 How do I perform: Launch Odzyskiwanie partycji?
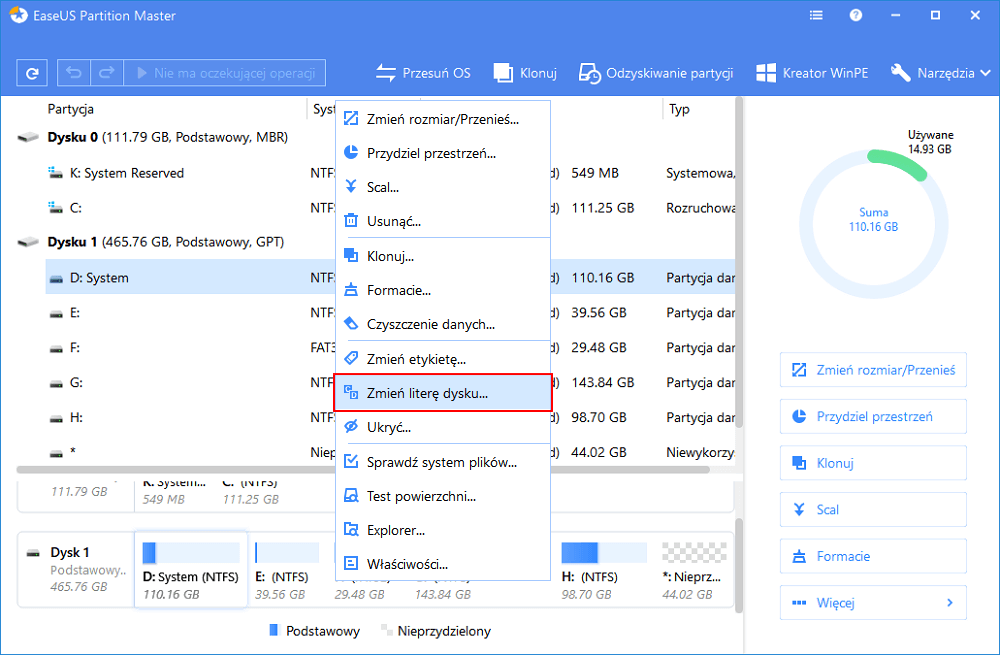tap(656, 73)
